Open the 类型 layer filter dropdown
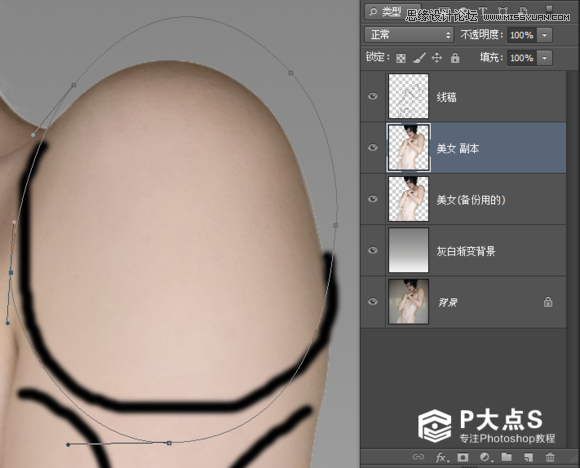 coord(394,12)
